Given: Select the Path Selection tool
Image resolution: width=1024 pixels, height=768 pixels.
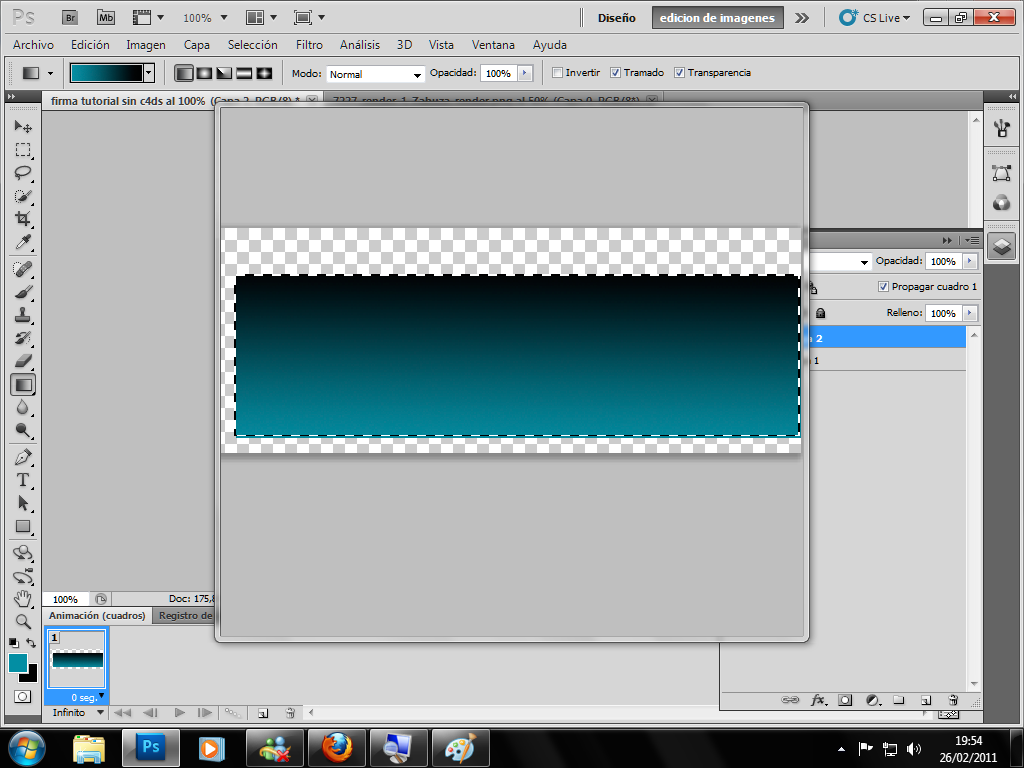Looking at the screenshot, I should tap(23, 503).
